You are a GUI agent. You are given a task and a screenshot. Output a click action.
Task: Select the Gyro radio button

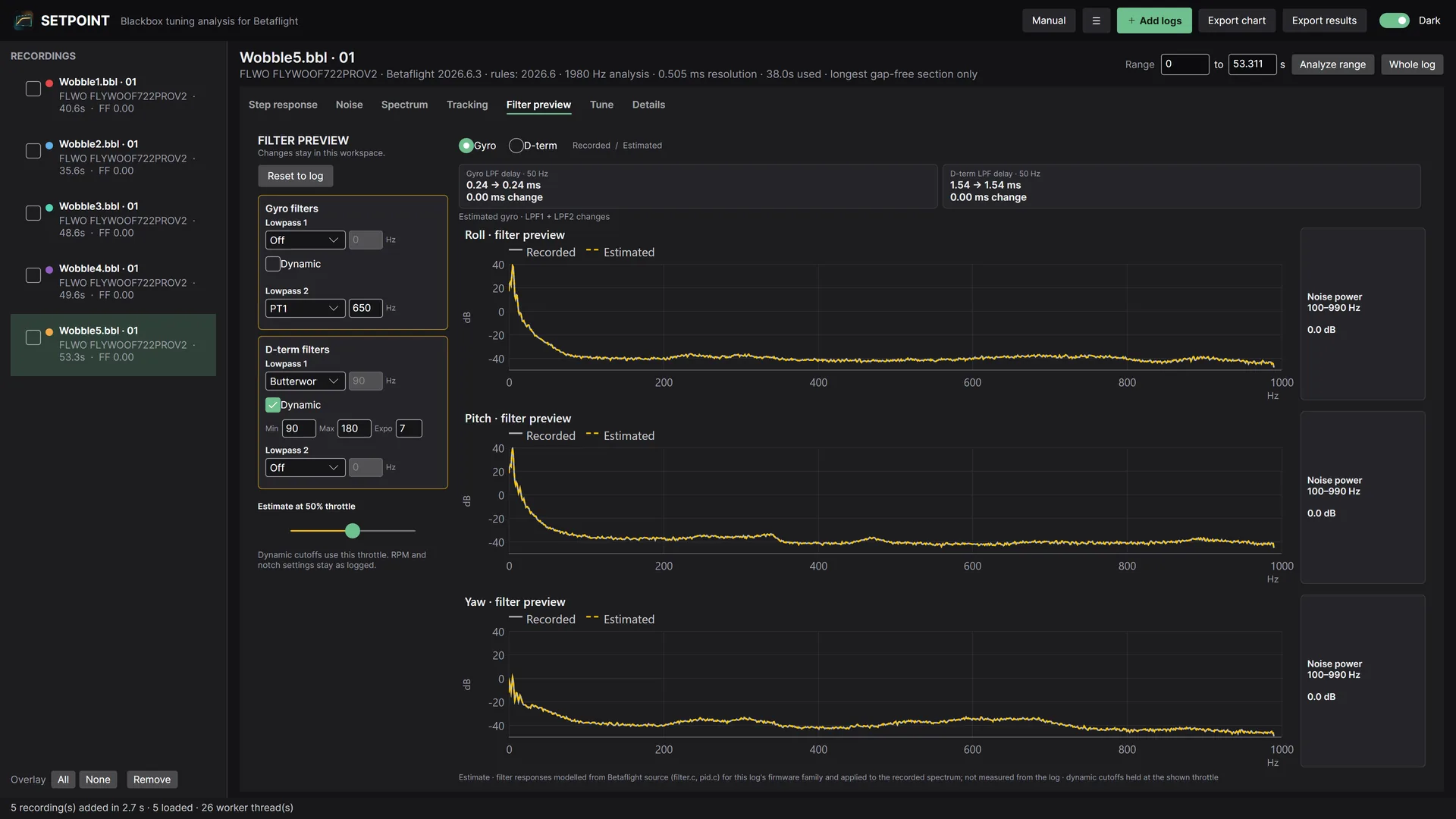click(466, 146)
